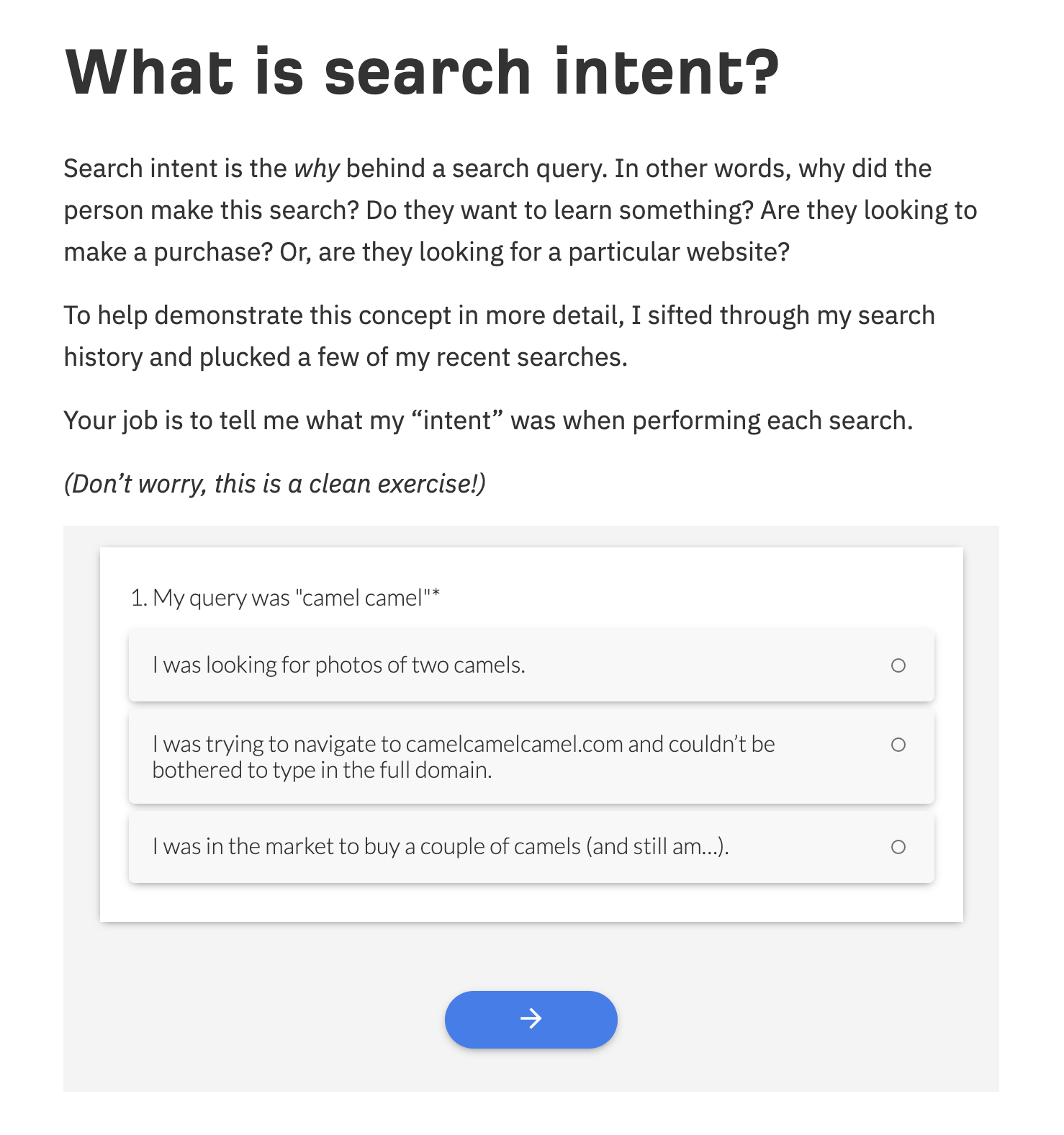Click the 'To help demonstrate this concept' paragraph
Image resolution: width=1064 pixels, height=1135 pixels.
[500, 336]
